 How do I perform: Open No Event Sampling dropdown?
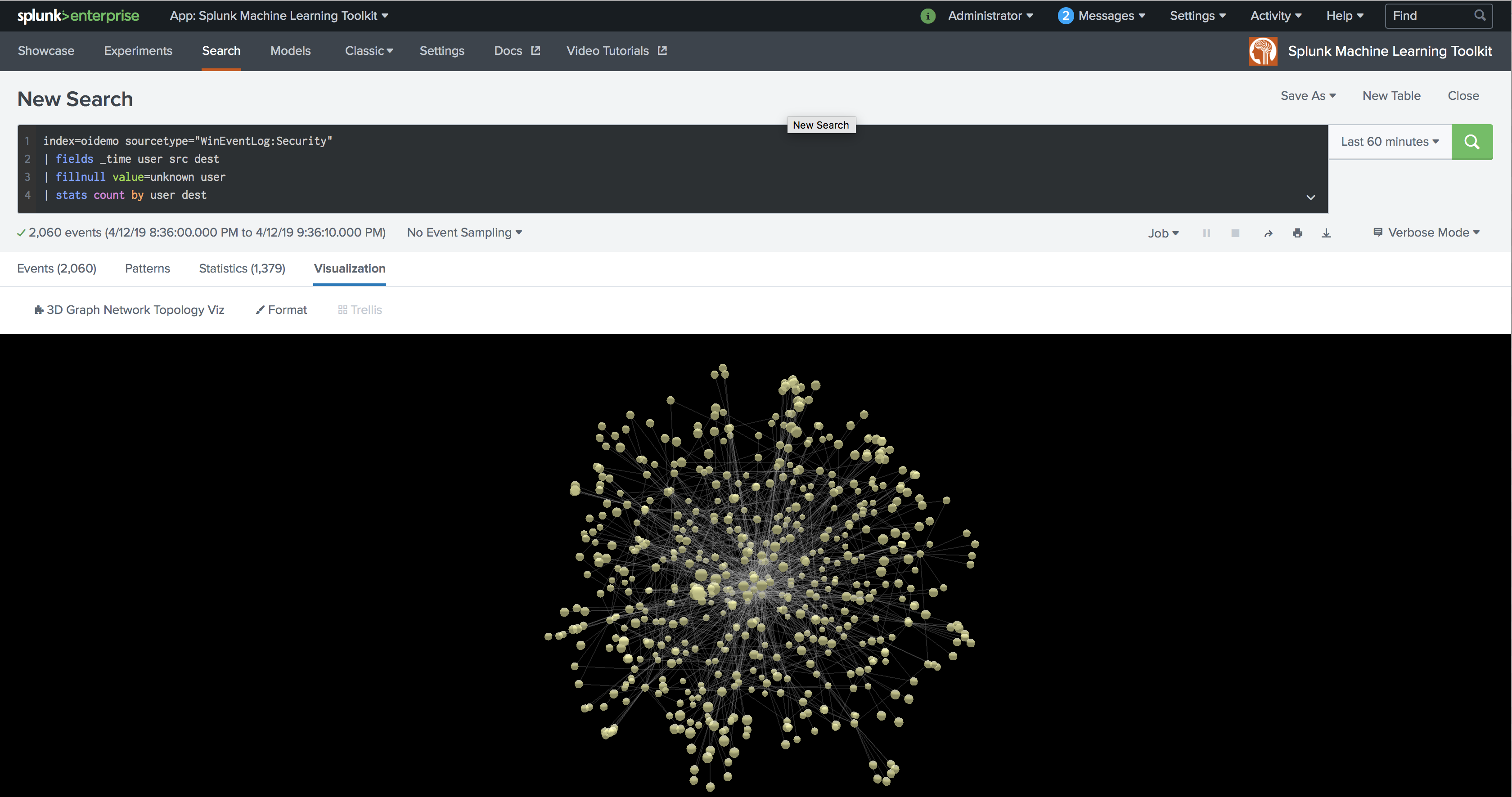(x=464, y=233)
